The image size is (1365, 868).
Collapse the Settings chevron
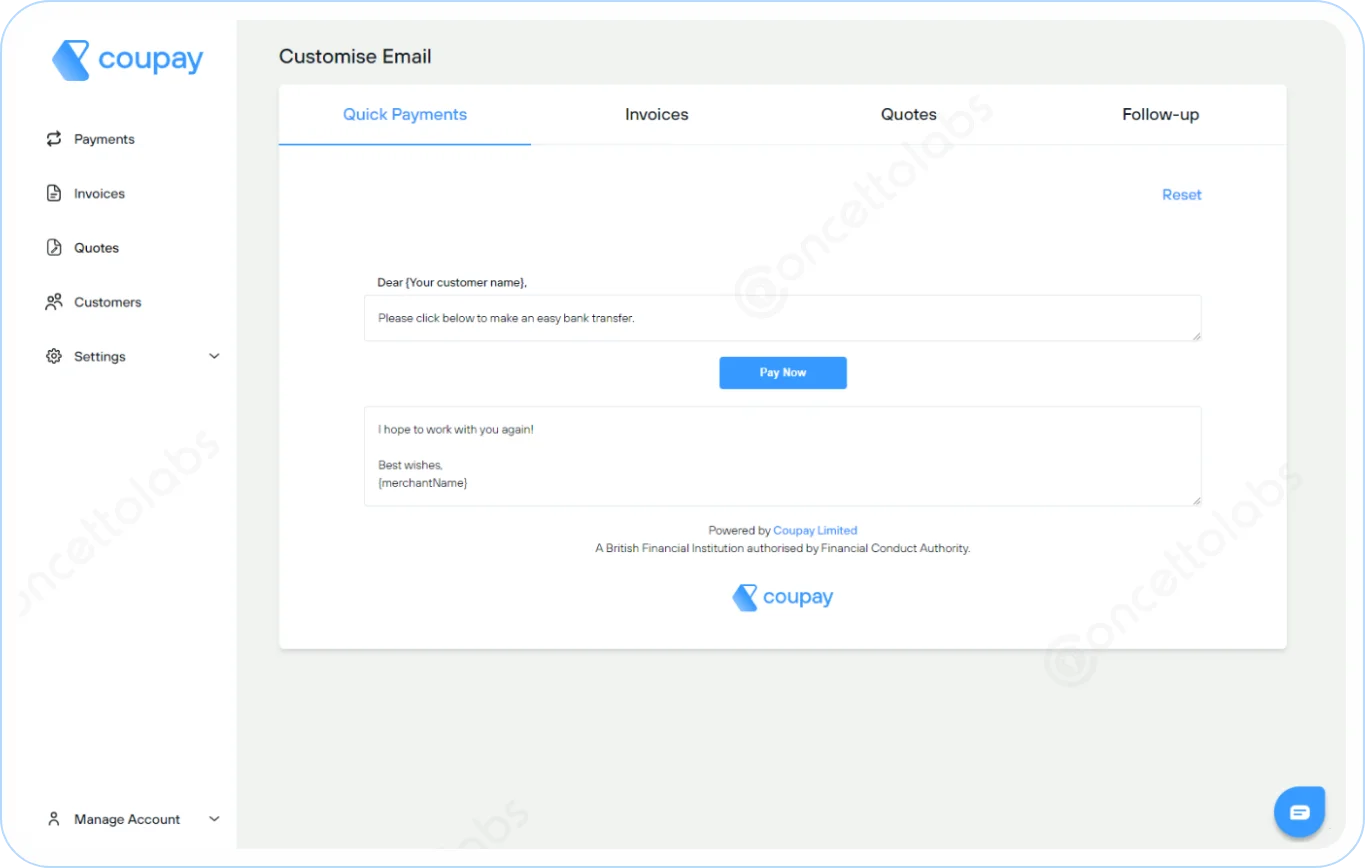pos(214,356)
